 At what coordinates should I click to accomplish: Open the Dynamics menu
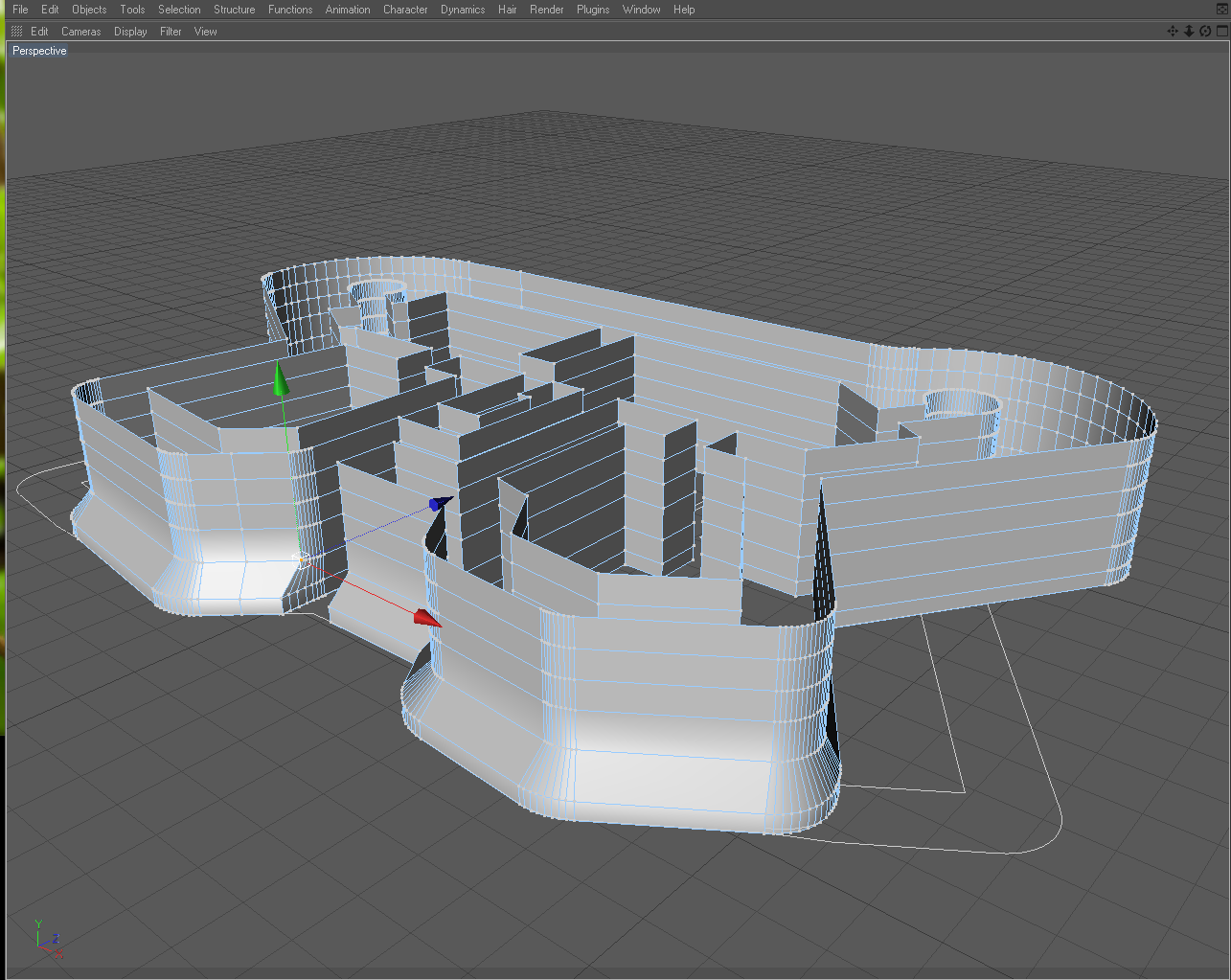coord(463,10)
